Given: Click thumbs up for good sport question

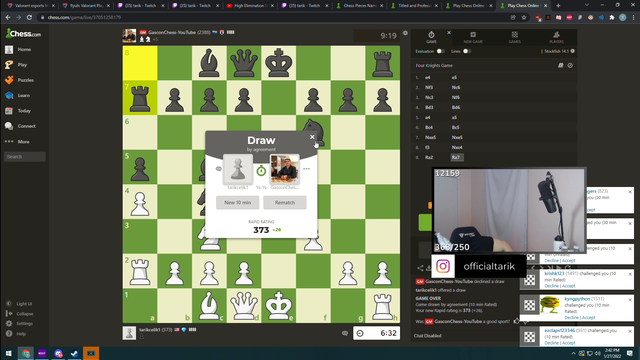Looking at the screenshot, I should (x=517, y=322).
